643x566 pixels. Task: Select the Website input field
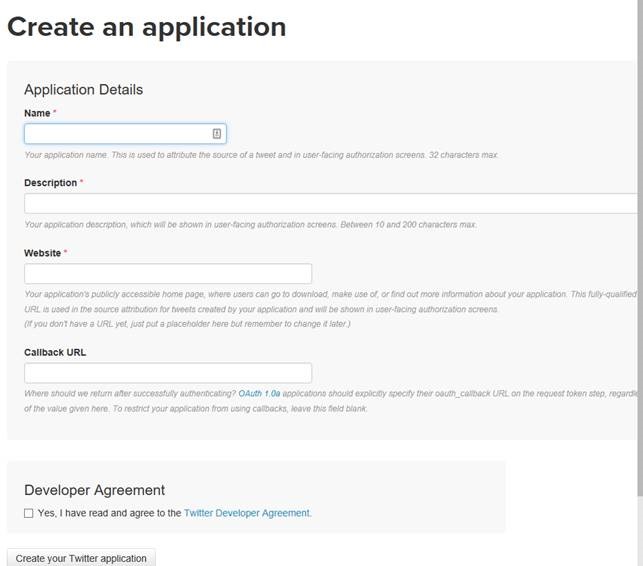[168, 273]
